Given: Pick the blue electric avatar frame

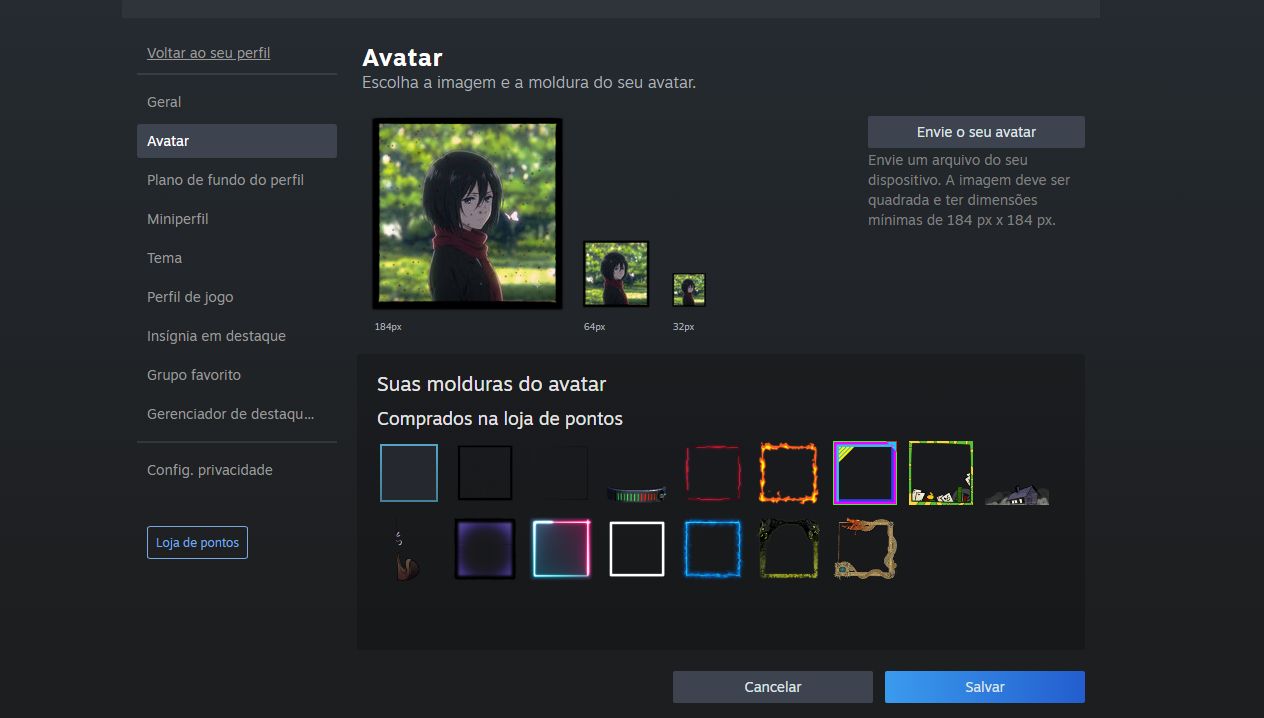Looking at the screenshot, I should tap(713, 549).
